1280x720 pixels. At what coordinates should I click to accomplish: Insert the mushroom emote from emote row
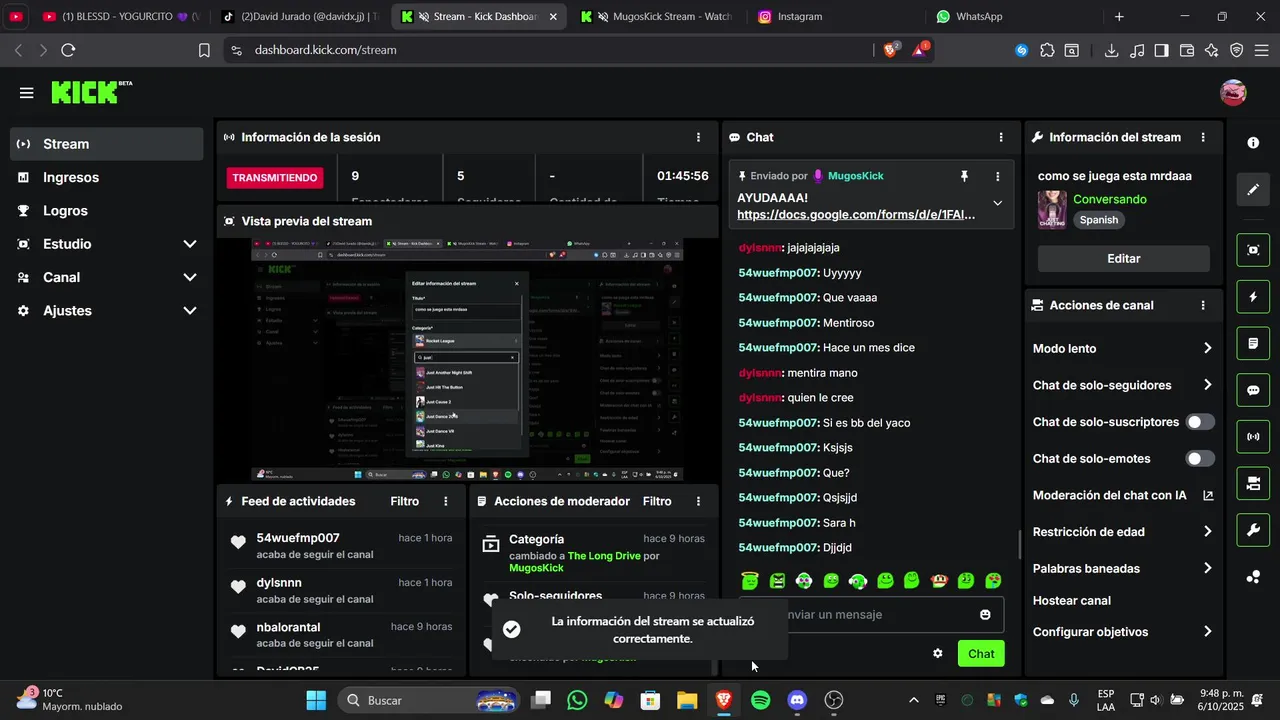(939, 580)
